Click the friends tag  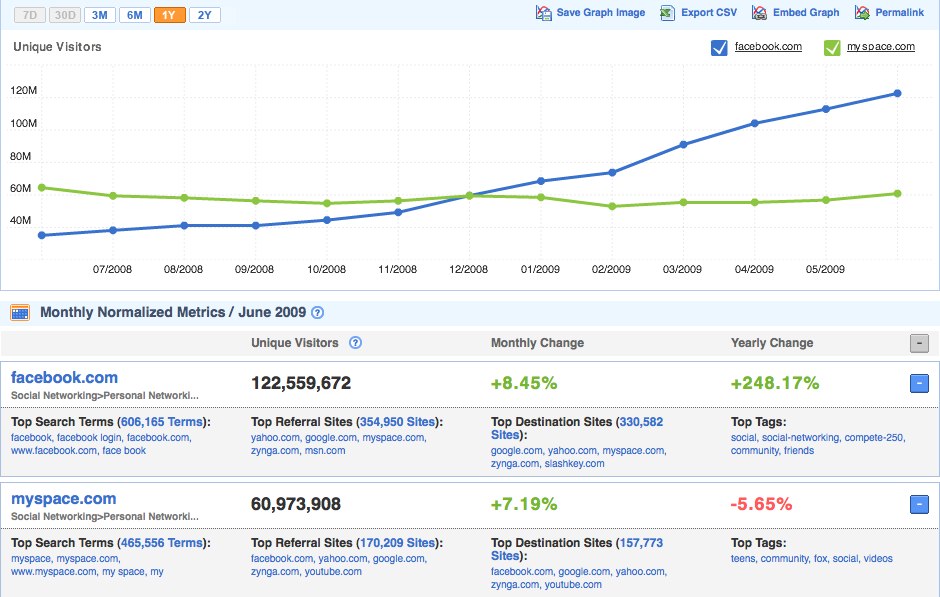pyautogui.click(x=799, y=451)
